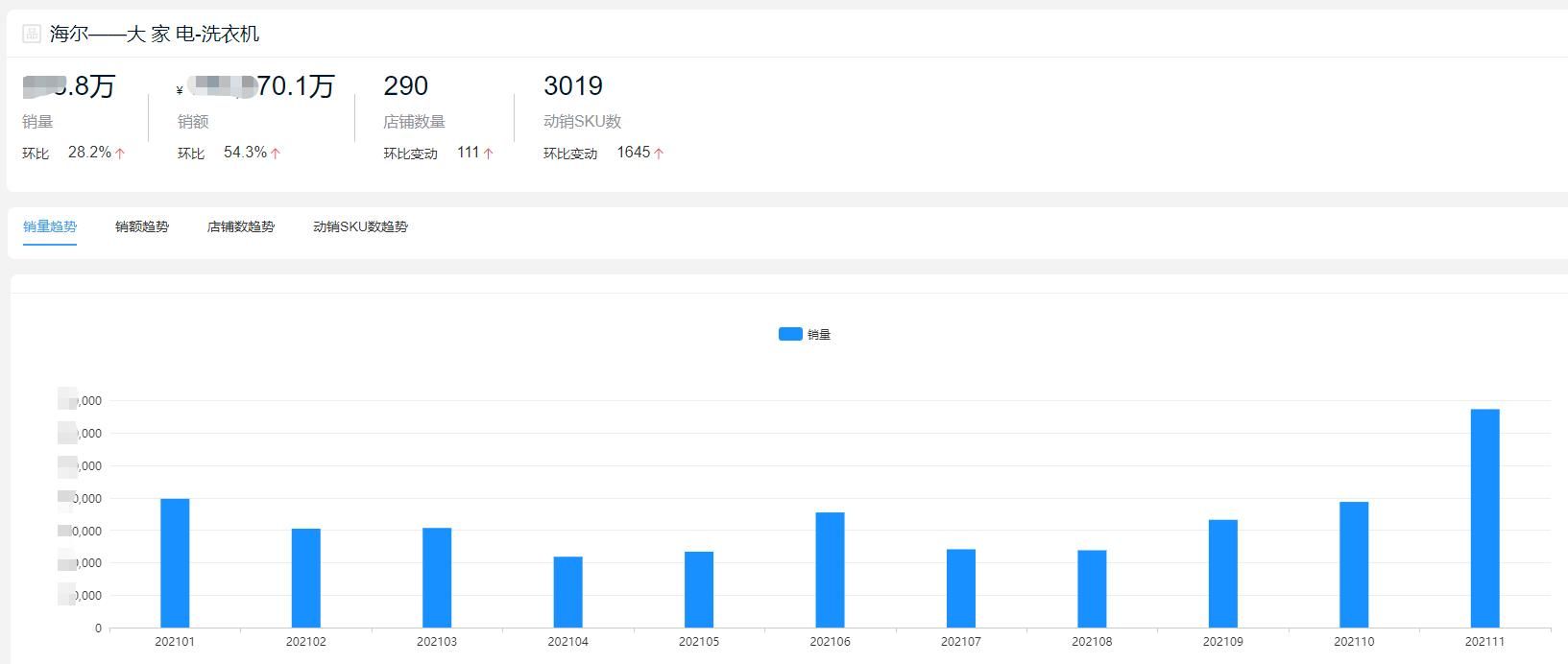Click the 店铺数量 metric label
The width and height of the screenshot is (1568, 664).
click(415, 122)
